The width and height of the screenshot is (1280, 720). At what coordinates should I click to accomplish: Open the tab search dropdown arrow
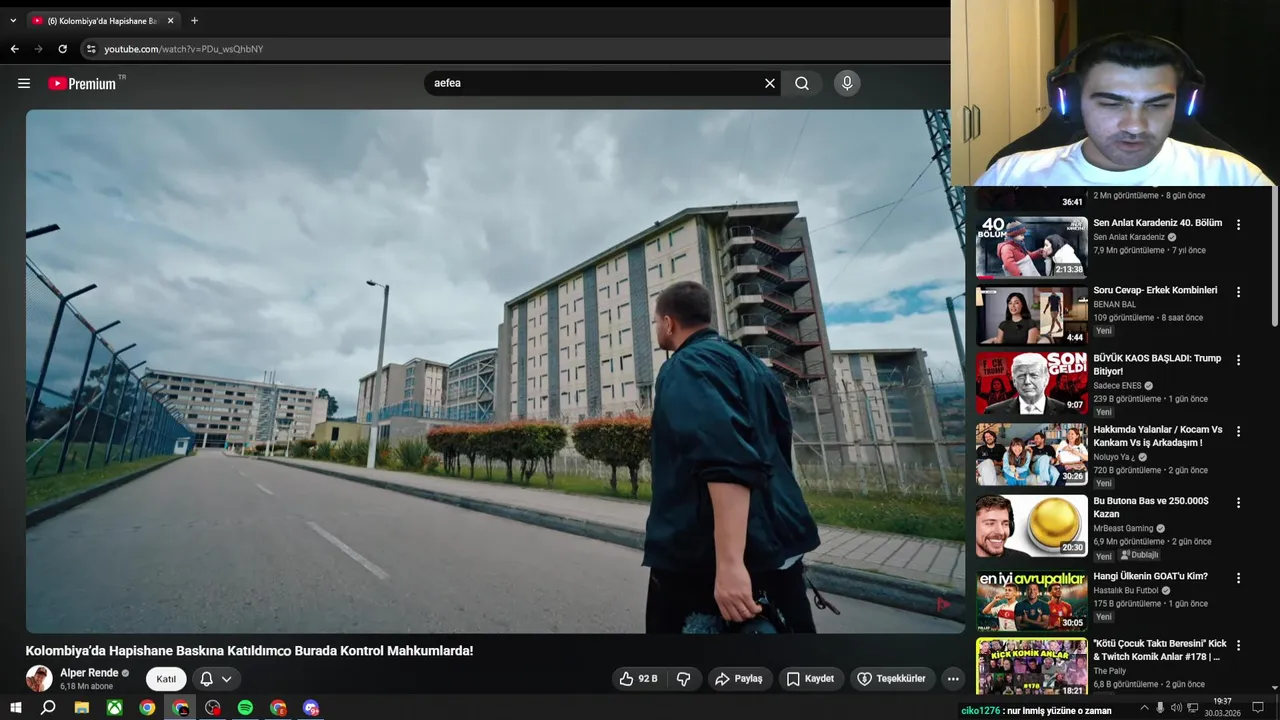(x=13, y=20)
